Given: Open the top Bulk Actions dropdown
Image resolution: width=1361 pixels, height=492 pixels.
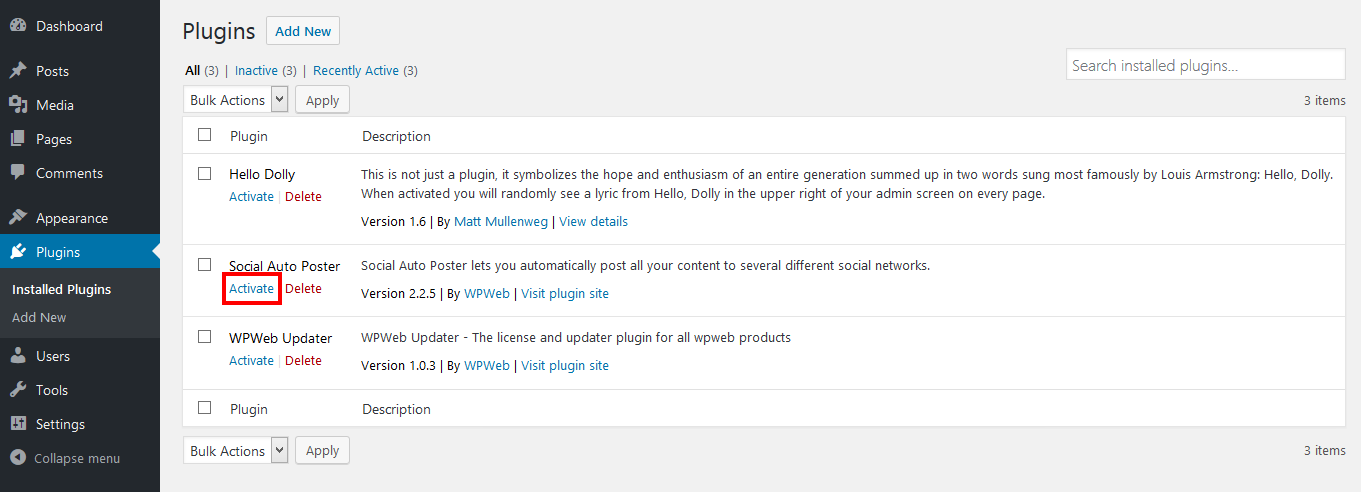Looking at the screenshot, I should (x=236, y=100).
